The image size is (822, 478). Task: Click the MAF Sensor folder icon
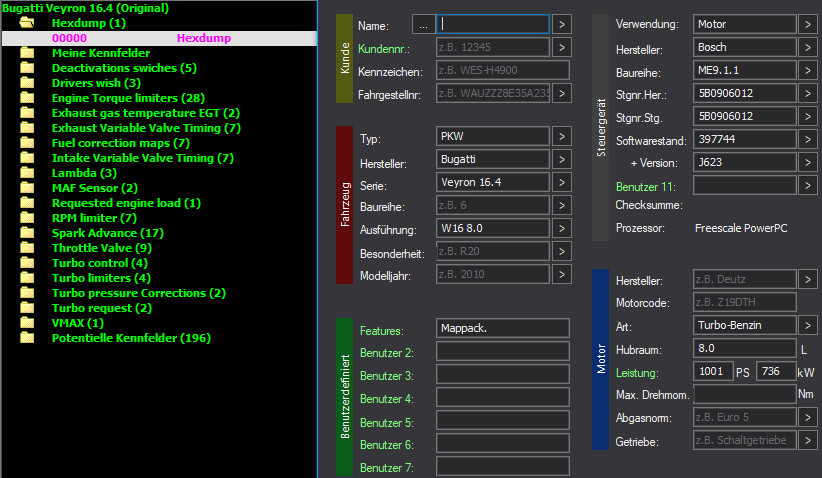pyautogui.click(x=27, y=188)
